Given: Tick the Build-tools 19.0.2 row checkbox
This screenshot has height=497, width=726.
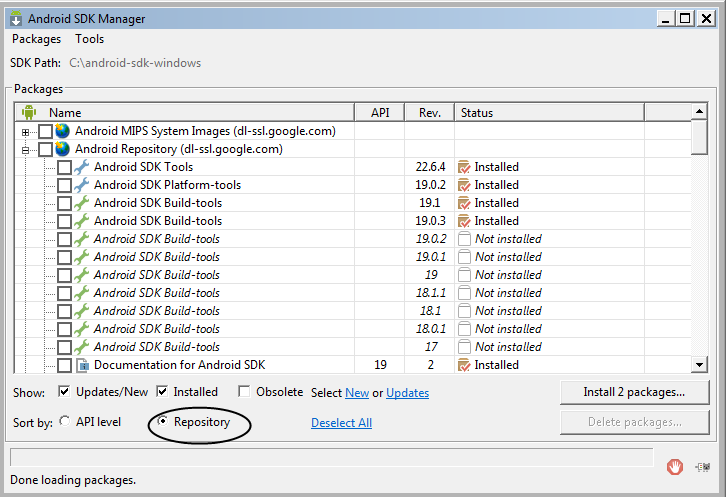Looking at the screenshot, I should coord(64,239).
